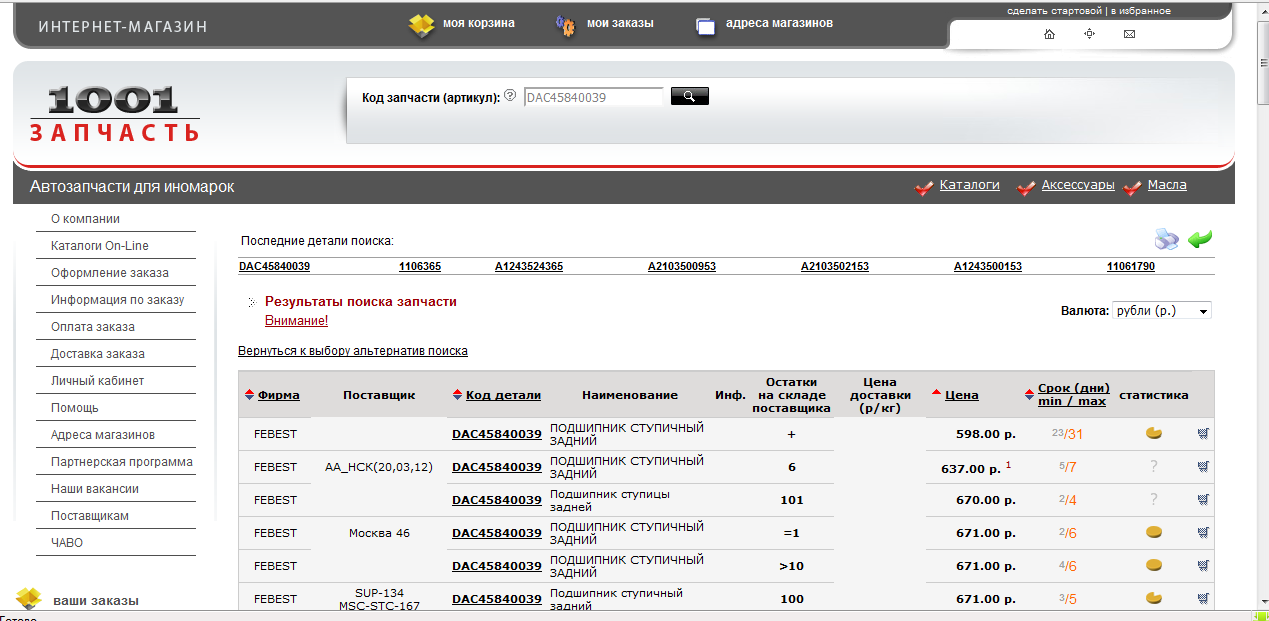Open ЧАВО in the sidebar
The width and height of the screenshot is (1269, 621).
pos(67,543)
